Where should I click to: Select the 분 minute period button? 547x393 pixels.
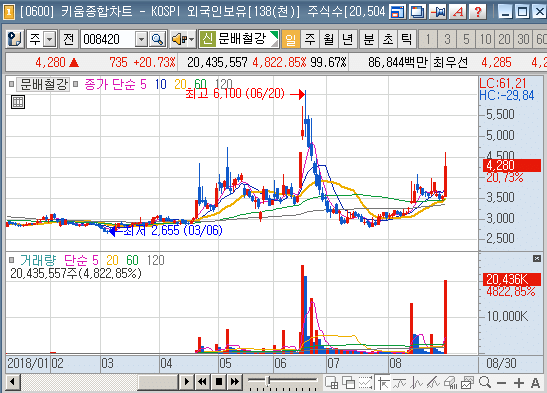click(x=369, y=39)
